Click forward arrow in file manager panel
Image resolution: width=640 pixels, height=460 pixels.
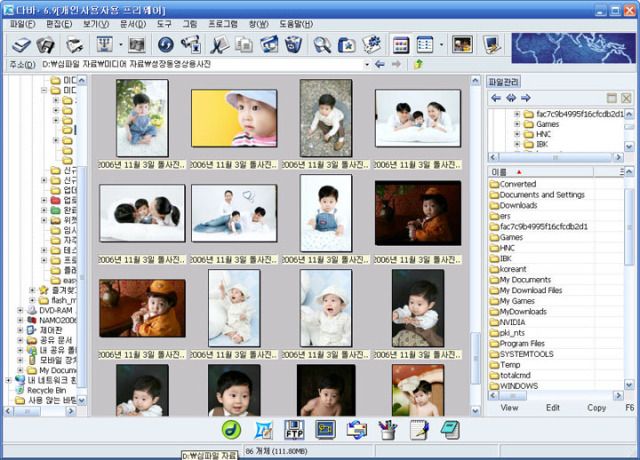click(x=526, y=98)
